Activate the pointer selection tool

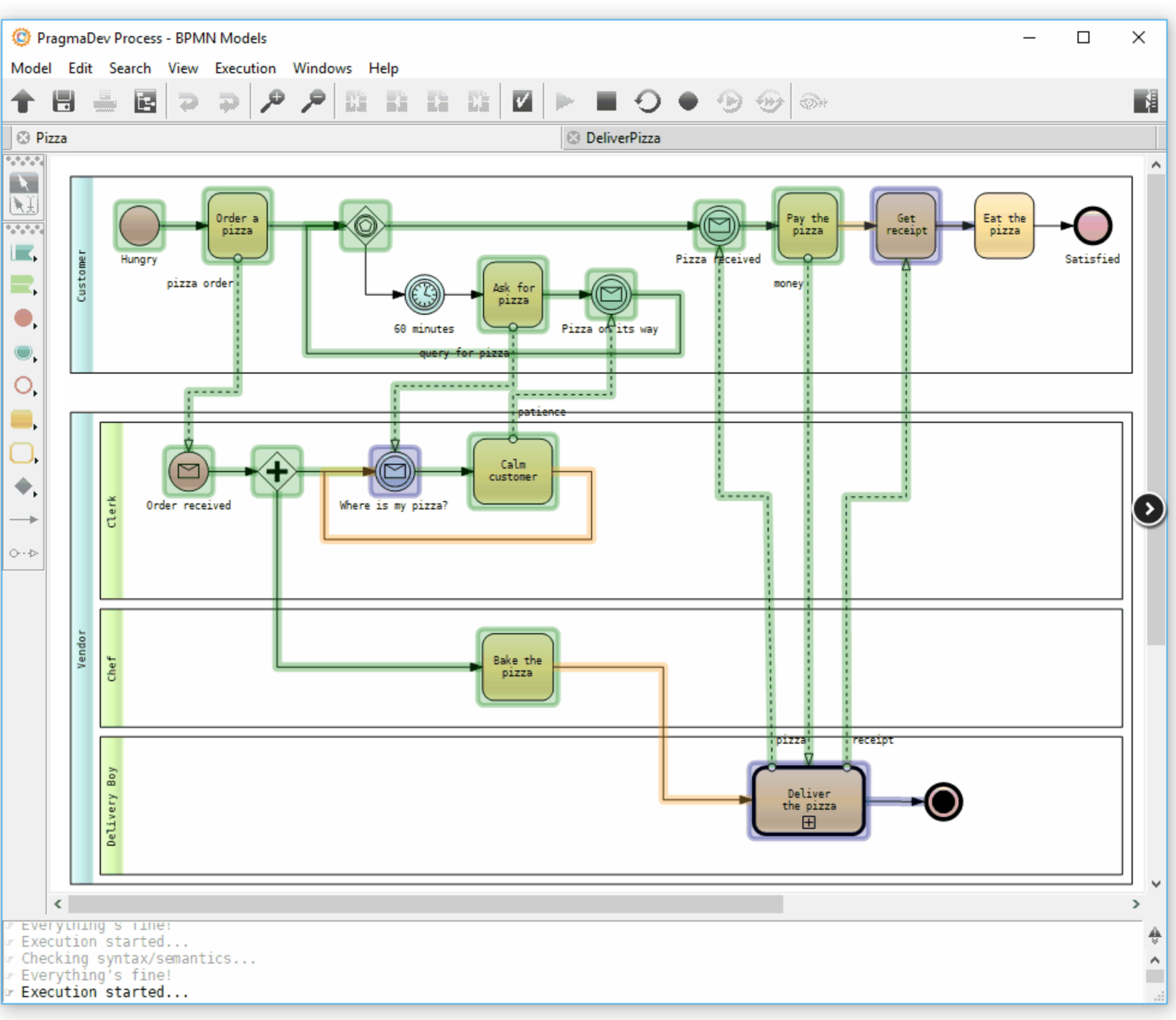point(23,183)
